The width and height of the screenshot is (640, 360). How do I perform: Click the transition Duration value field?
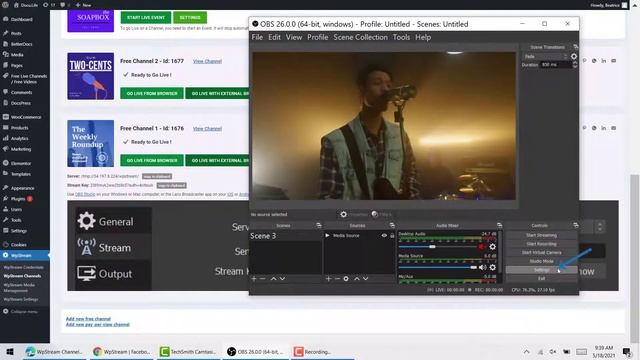pyautogui.click(x=556, y=64)
